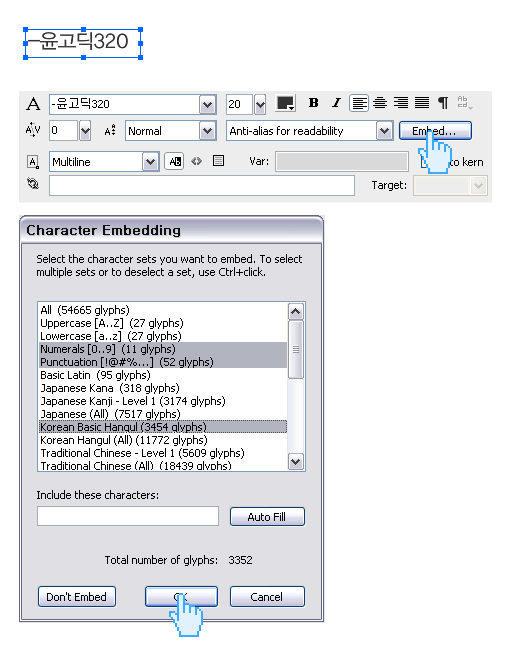Click the selected text box on stage
The image size is (514, 667).
(x=83, y=43)
